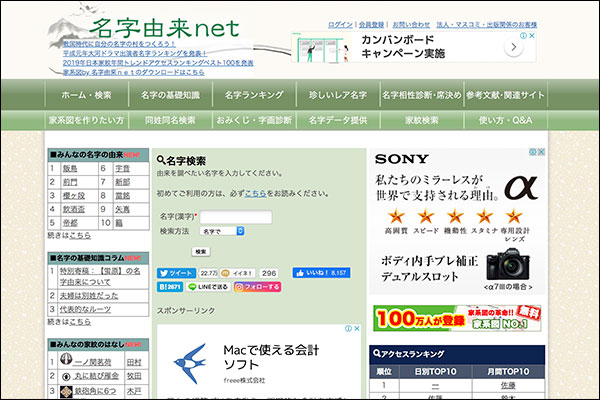Click the Facebook いいね! like button
The height and width of the screenshot is (400, 600).
[x=321, y=273]
